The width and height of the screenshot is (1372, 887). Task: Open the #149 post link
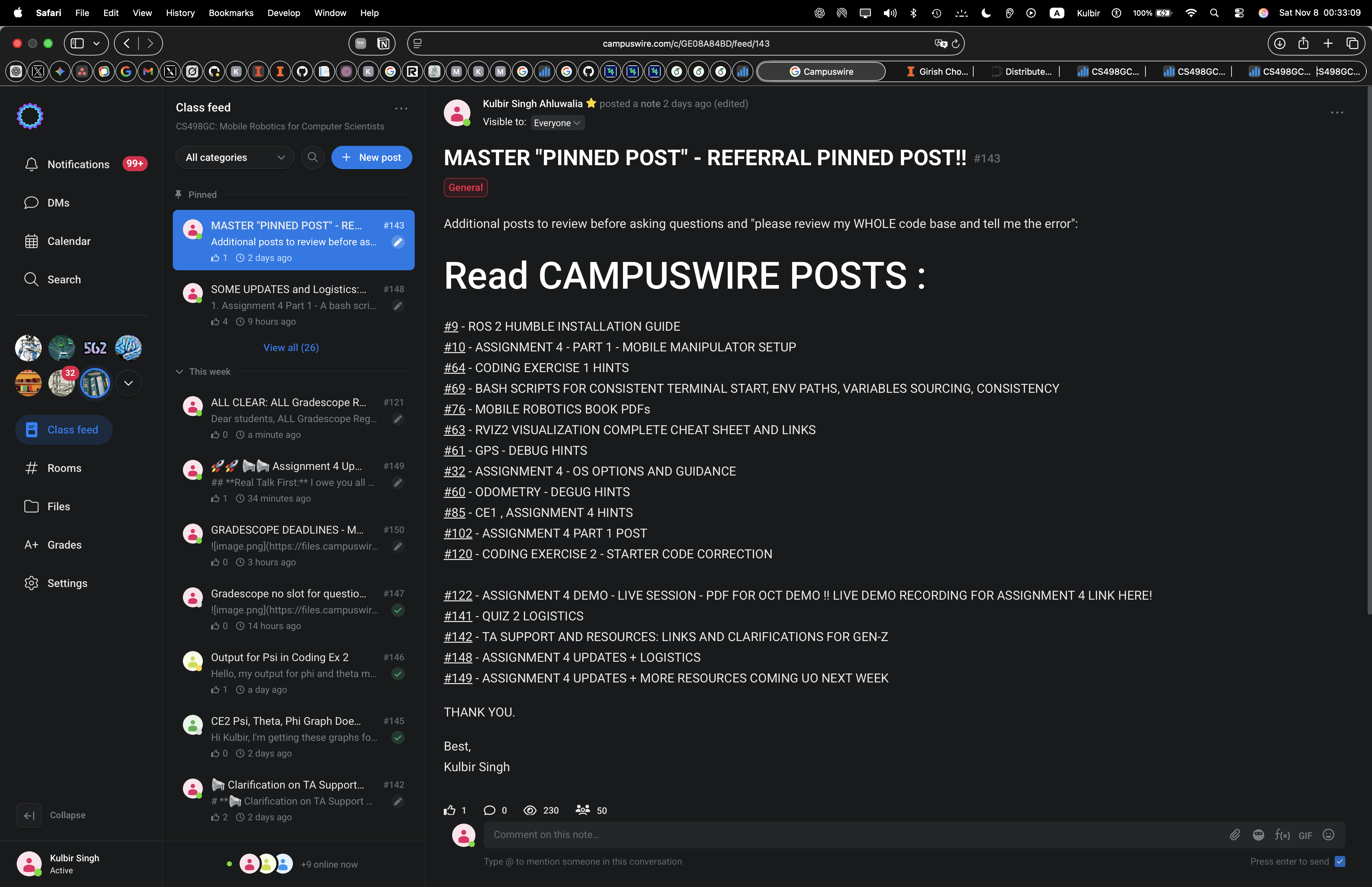[x=458, y=678]
